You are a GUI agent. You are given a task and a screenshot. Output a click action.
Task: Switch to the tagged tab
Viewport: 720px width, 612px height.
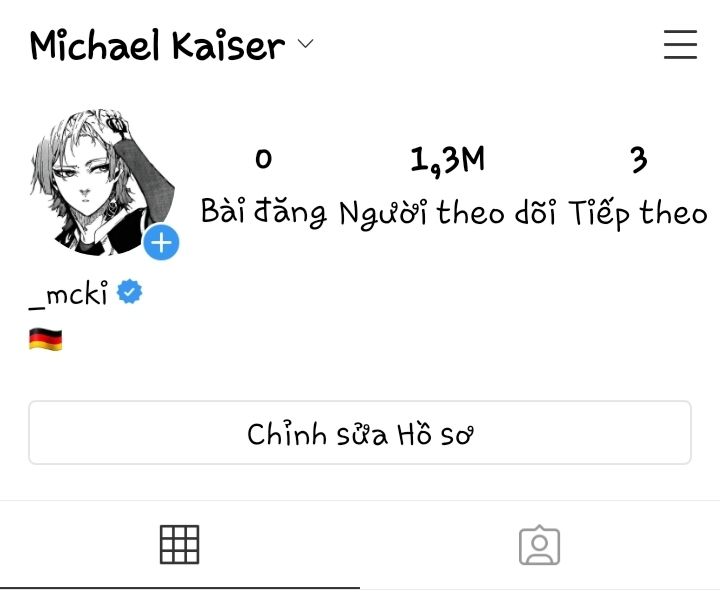coord(540,545)
